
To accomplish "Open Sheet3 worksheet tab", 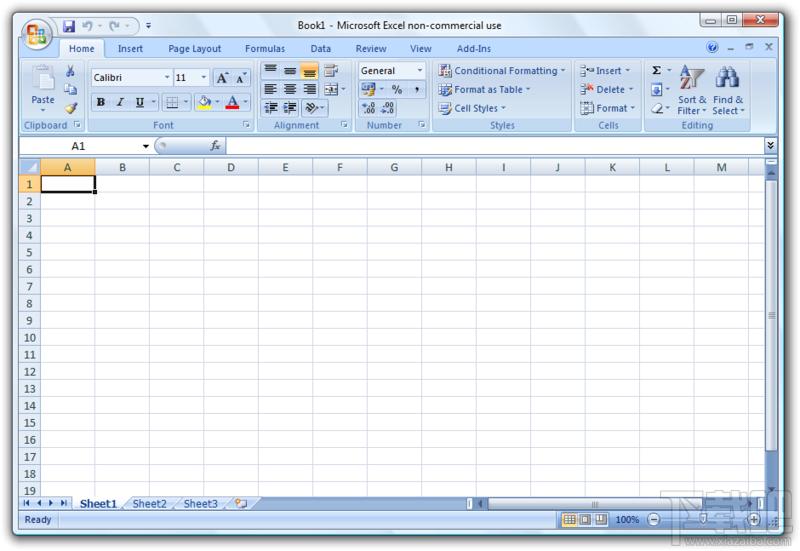I will pyautogui.click(x=201, y=504).
